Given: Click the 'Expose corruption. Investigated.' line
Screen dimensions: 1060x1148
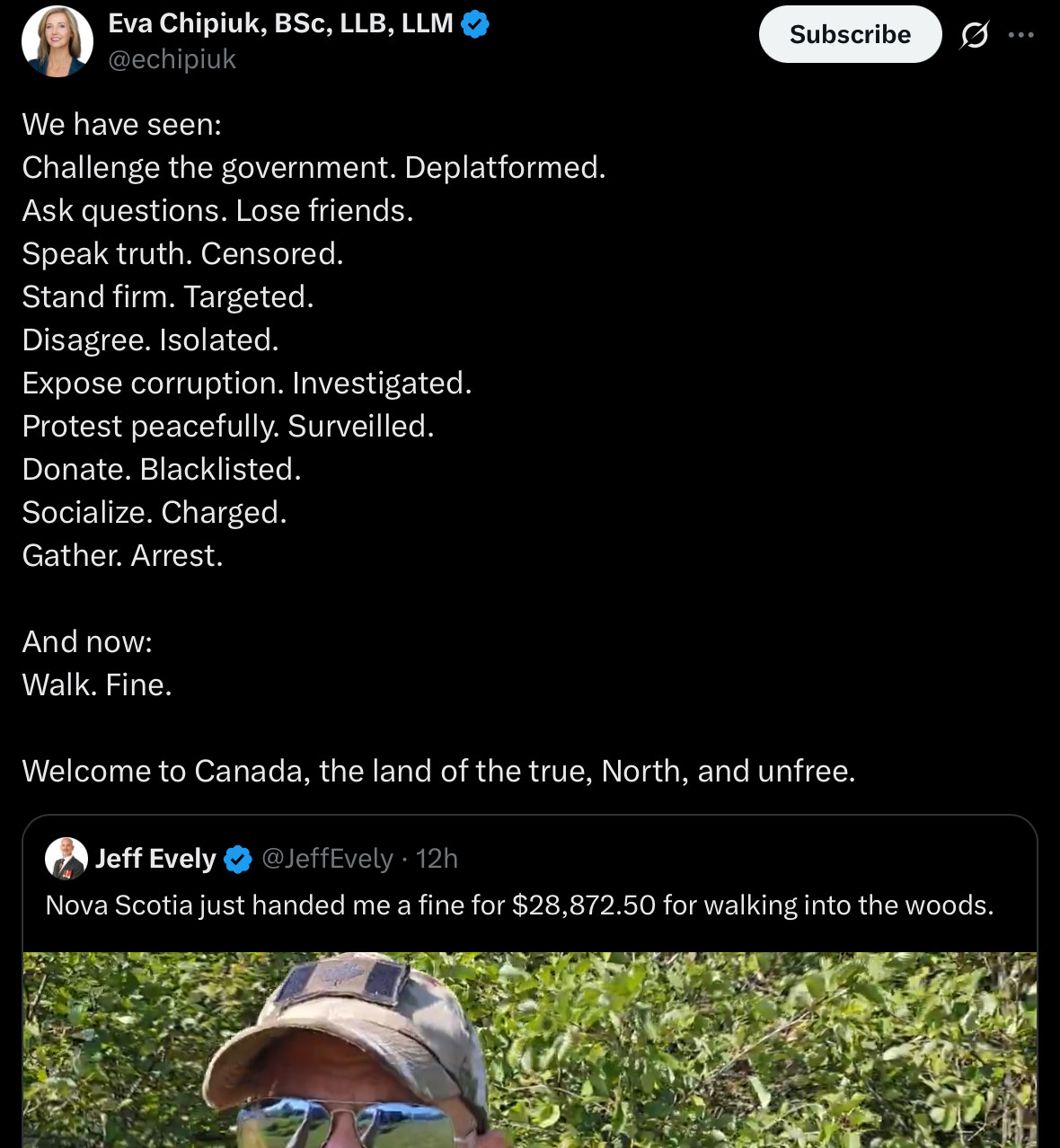Looking at the screenshot, I should pos(246,383).
